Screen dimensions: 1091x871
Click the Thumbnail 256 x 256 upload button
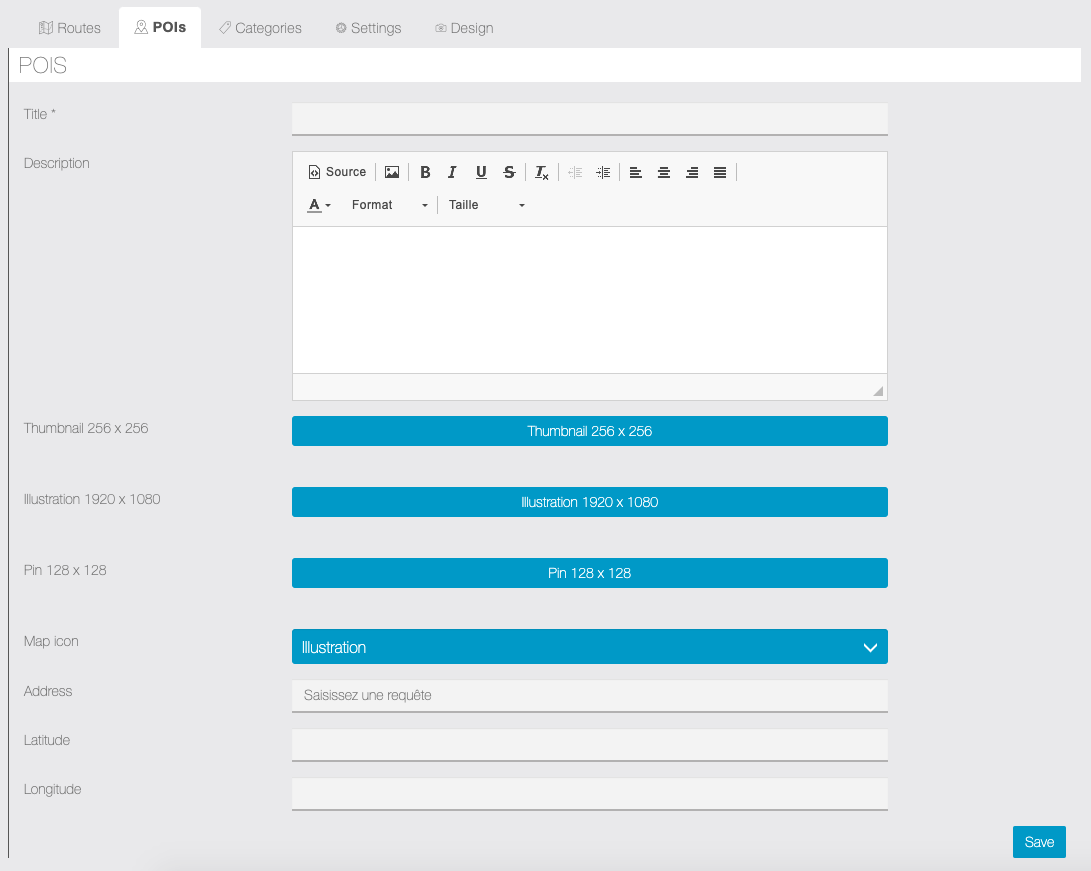click(589, 431)
